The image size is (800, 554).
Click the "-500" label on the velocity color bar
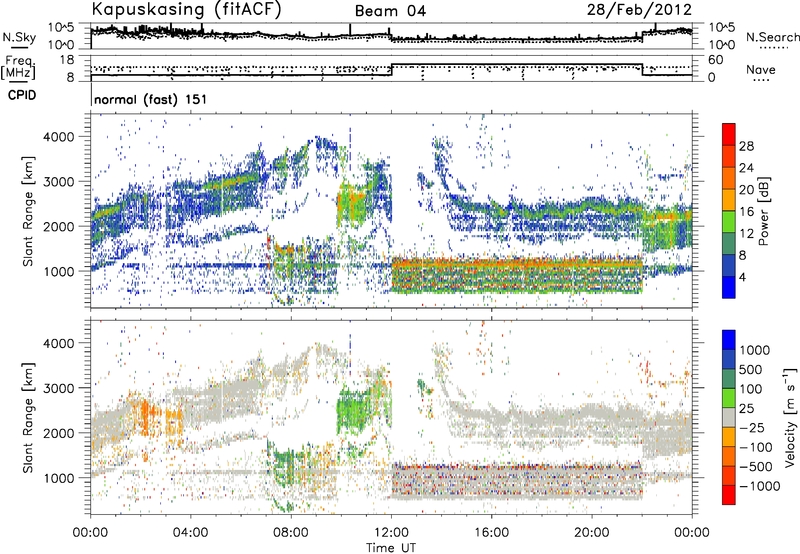(756, 467)
